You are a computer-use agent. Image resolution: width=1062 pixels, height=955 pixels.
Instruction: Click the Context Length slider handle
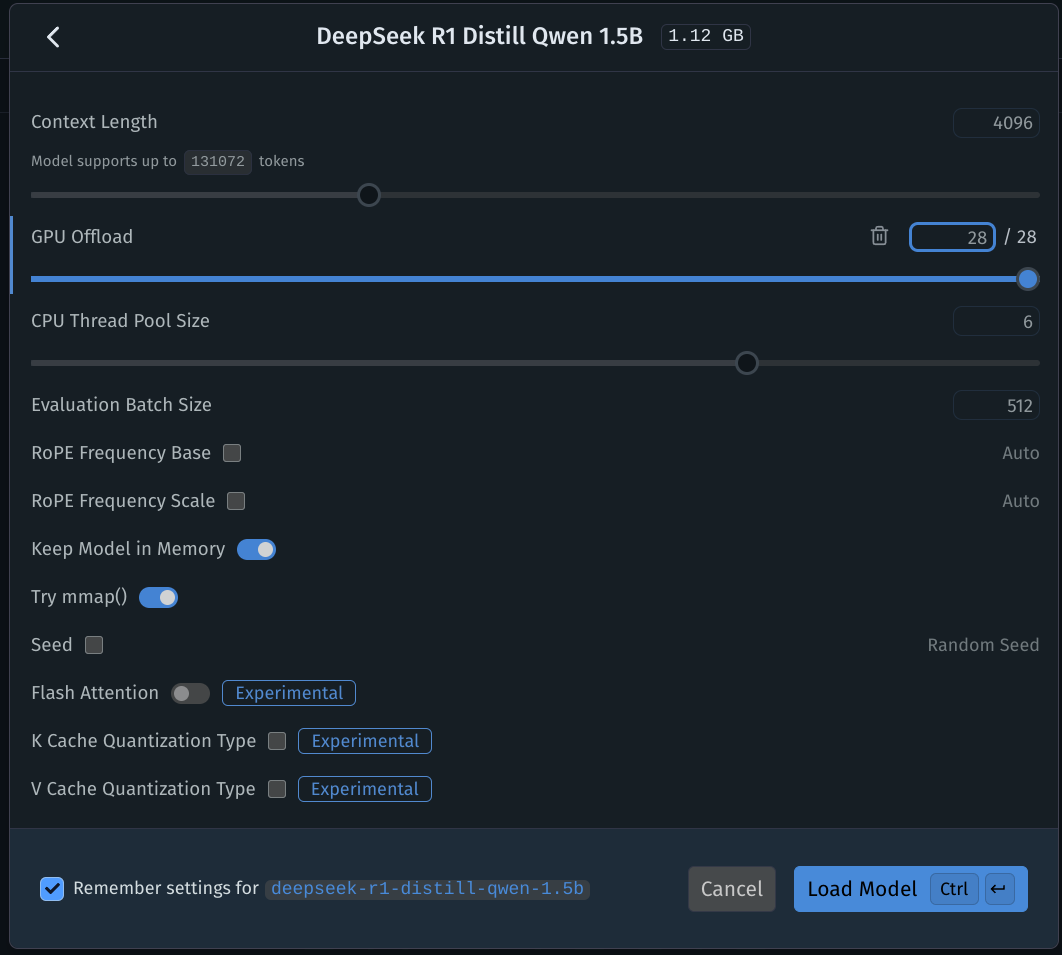368,195
